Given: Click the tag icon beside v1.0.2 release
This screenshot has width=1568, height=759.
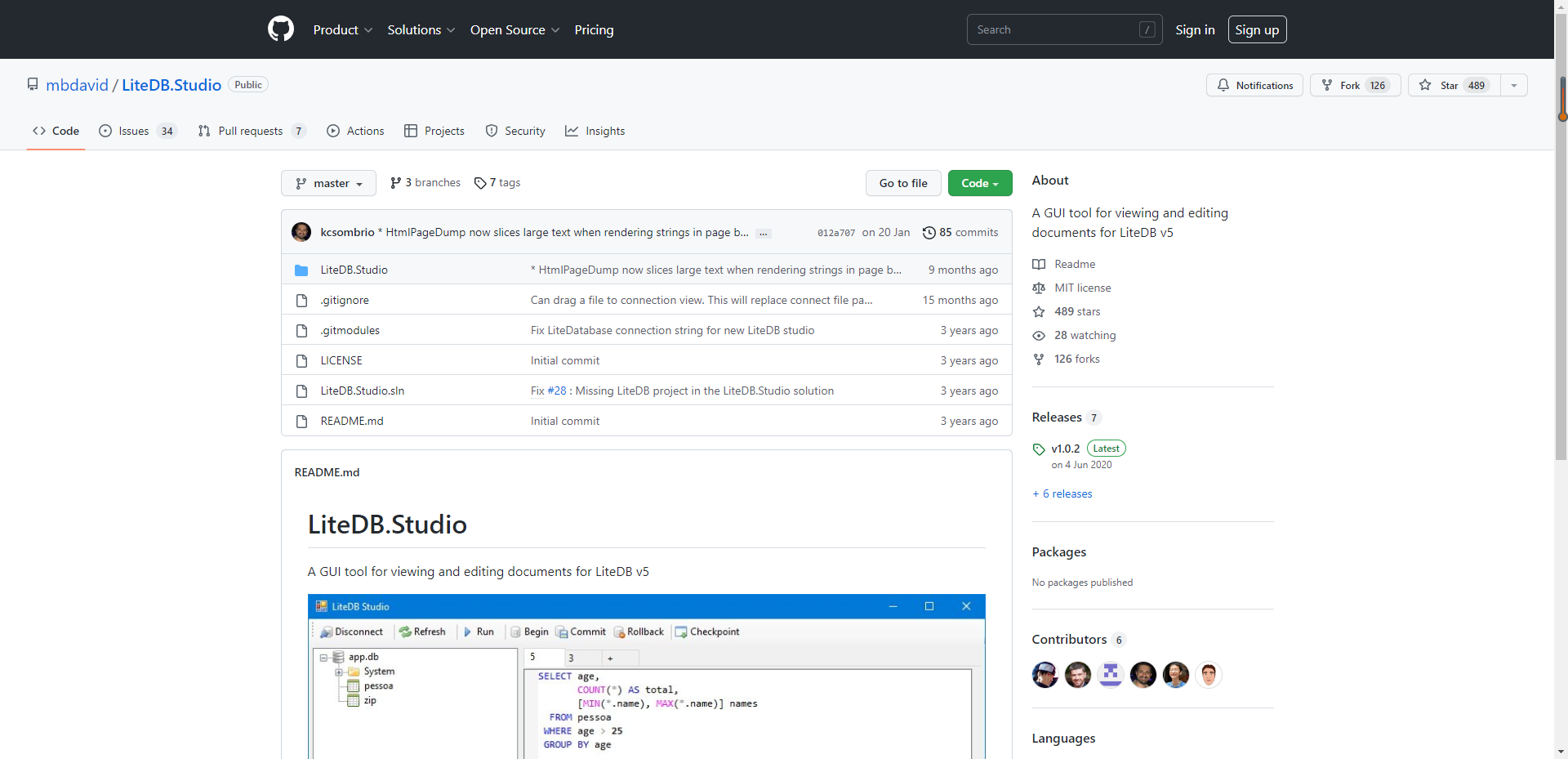Looking at the screenshot, I should (1039, 449).
